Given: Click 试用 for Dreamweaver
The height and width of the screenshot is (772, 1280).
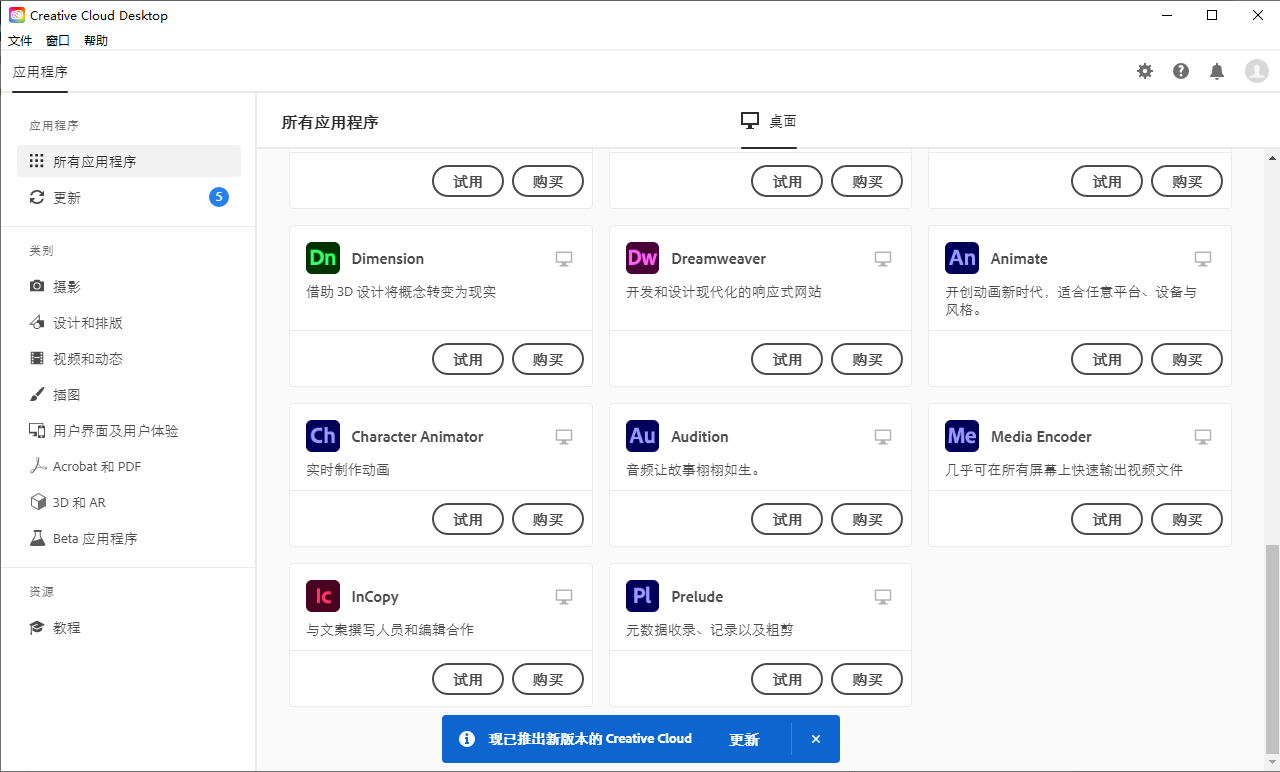Looking at the screenshot, I should (x=787, y=359).
